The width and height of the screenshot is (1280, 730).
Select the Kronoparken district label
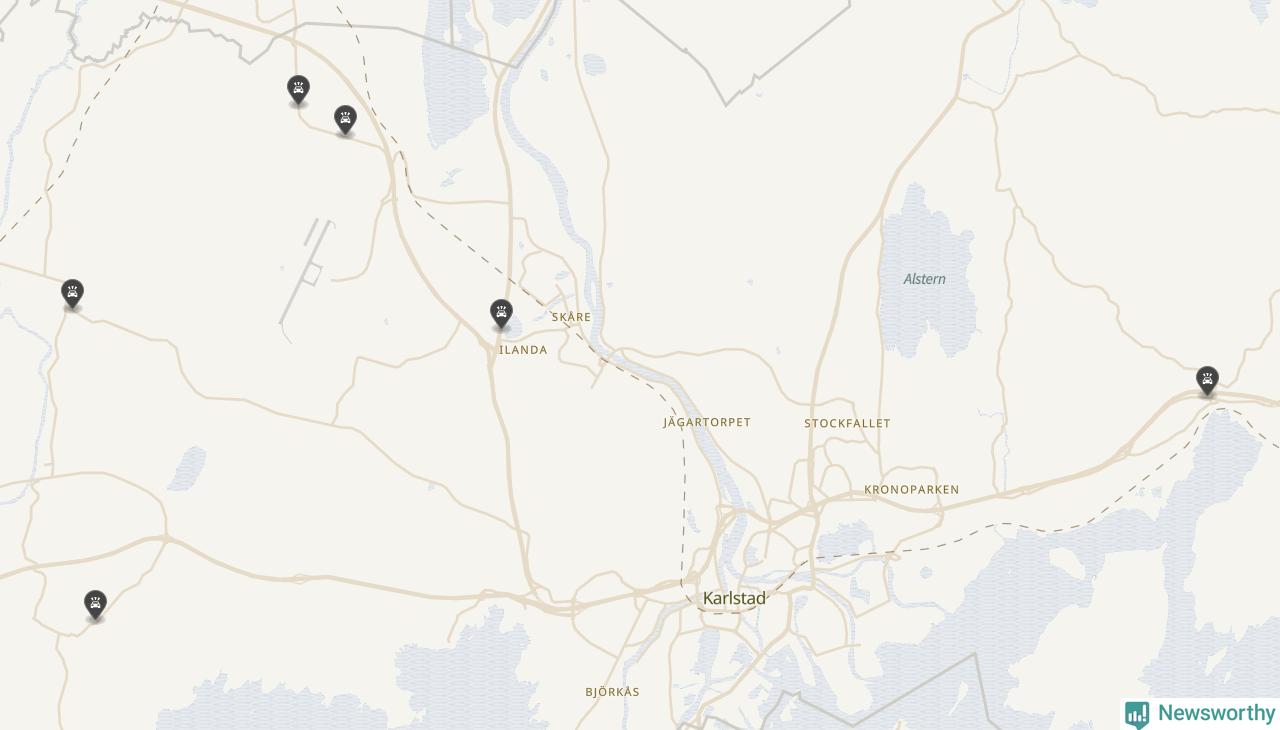coord(911,489)
